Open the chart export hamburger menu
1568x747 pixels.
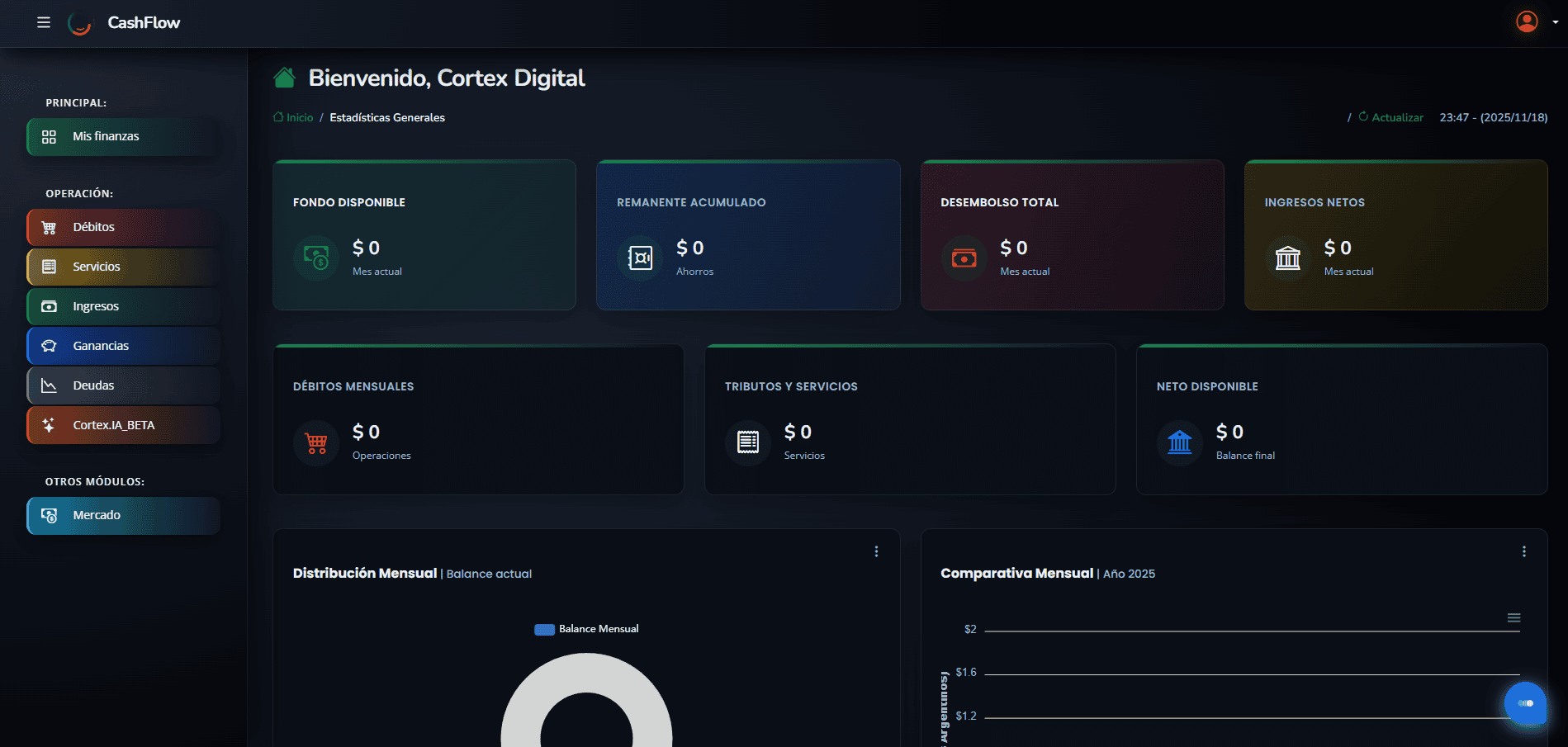point(1514,618)
